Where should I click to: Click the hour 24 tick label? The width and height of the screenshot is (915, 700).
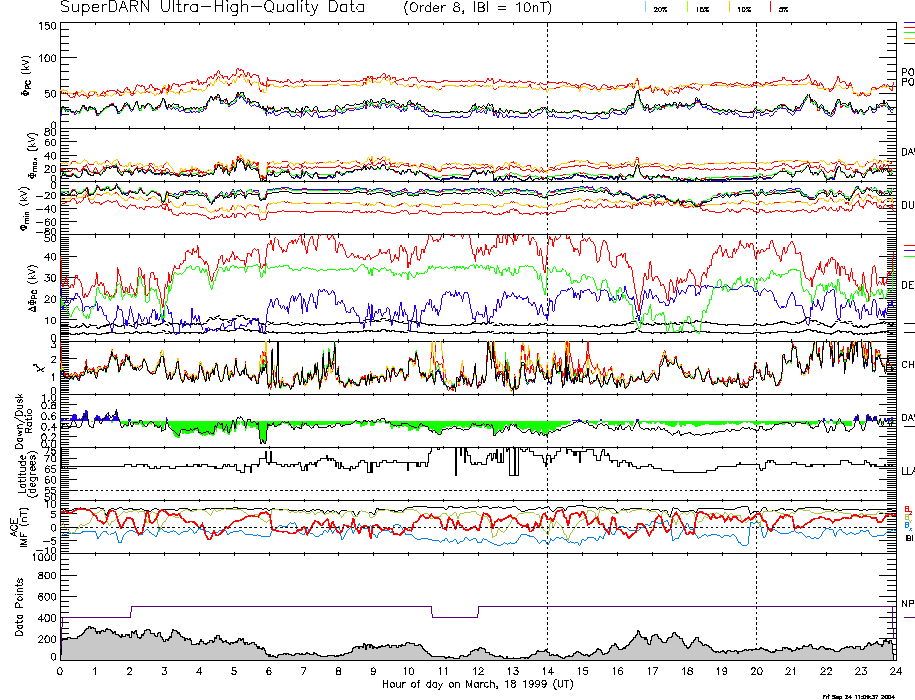click(894, 672)
